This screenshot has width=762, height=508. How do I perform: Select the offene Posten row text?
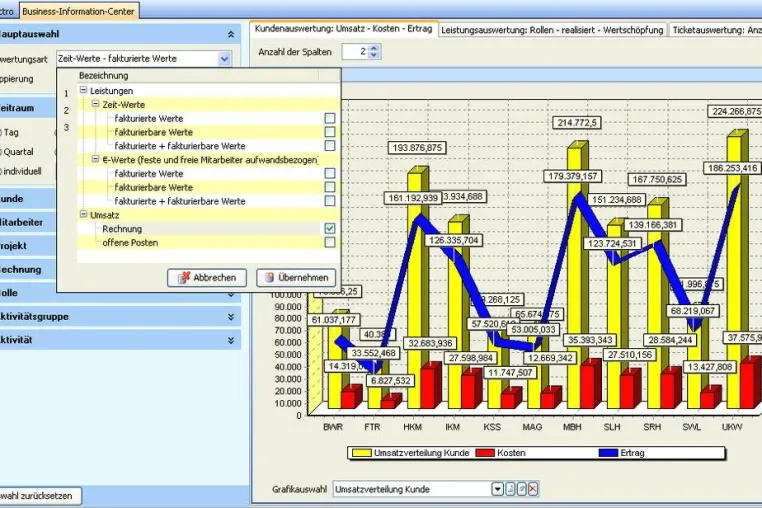coord(130,243)
